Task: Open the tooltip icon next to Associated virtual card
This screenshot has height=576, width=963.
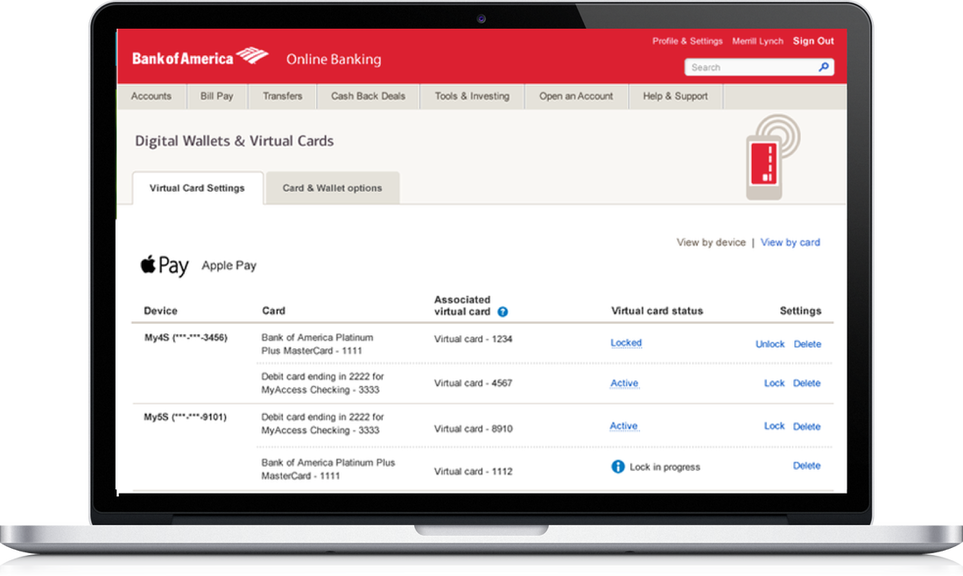Action: tap(502, 311)
